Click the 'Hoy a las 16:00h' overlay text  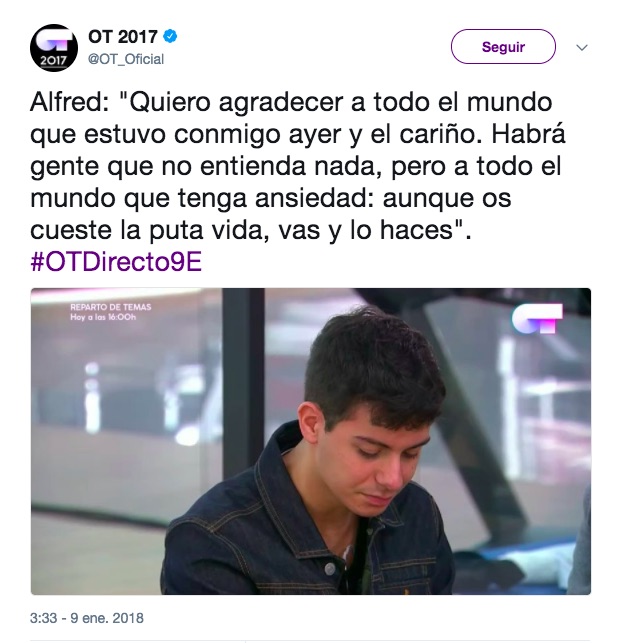tap(103, 317)
